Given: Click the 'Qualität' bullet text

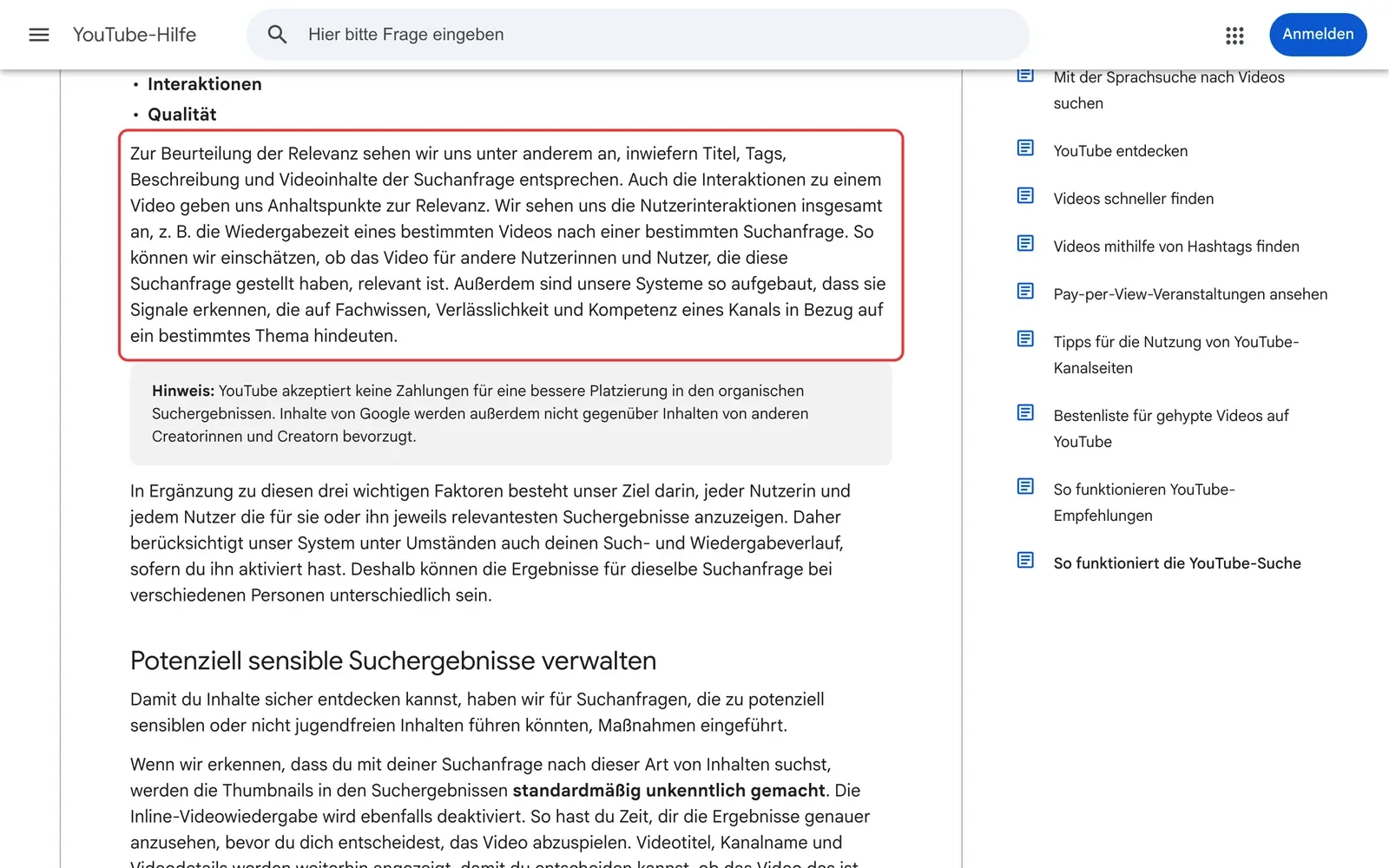Looking at the screenshot, I should [x=181, y=115].
